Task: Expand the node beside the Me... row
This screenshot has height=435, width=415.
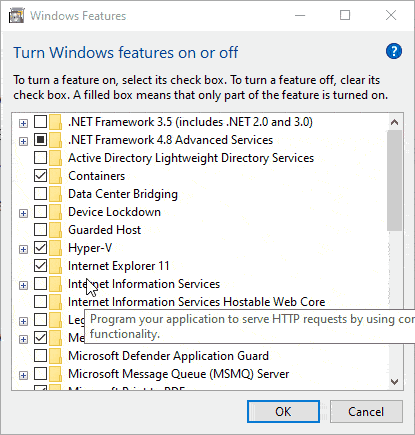Action: tap(23, 339)
